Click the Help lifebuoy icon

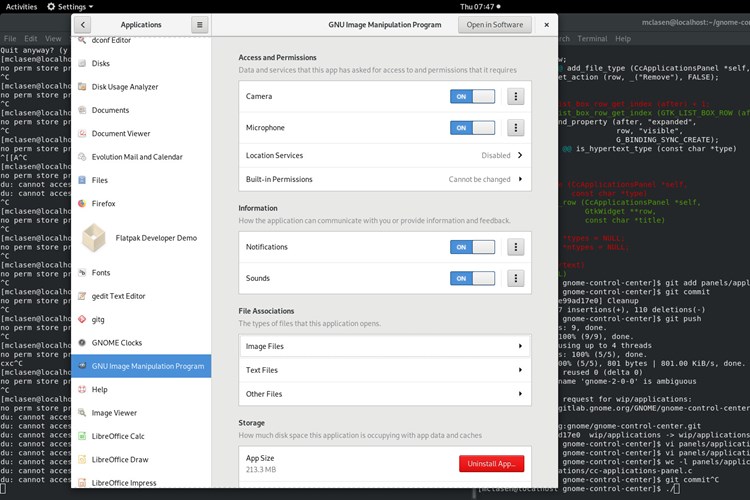(x=82, y=389)
